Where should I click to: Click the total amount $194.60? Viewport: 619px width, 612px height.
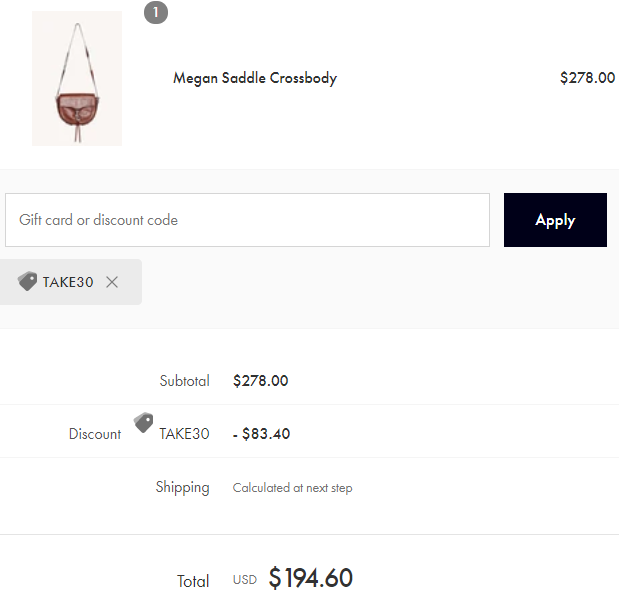(x=311, y=578)
